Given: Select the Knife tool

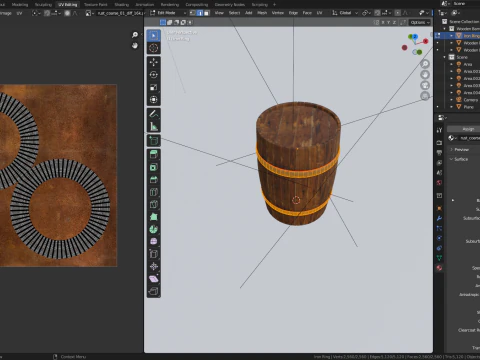Looking at the screenshot, I should [153, 204].
